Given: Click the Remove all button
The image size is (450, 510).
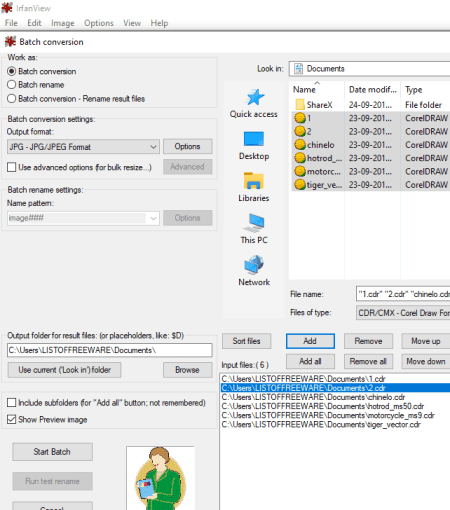Looking at the screenshot, I should coord(368,361).
